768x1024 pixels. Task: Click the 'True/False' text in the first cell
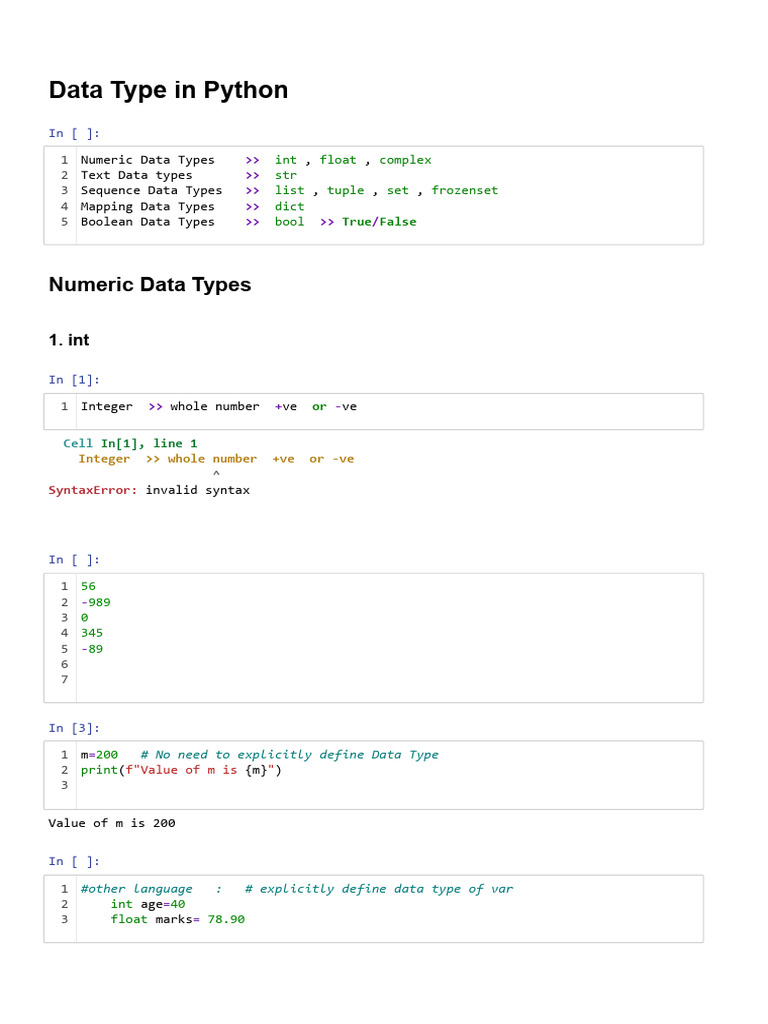click(x=379, y=222)
